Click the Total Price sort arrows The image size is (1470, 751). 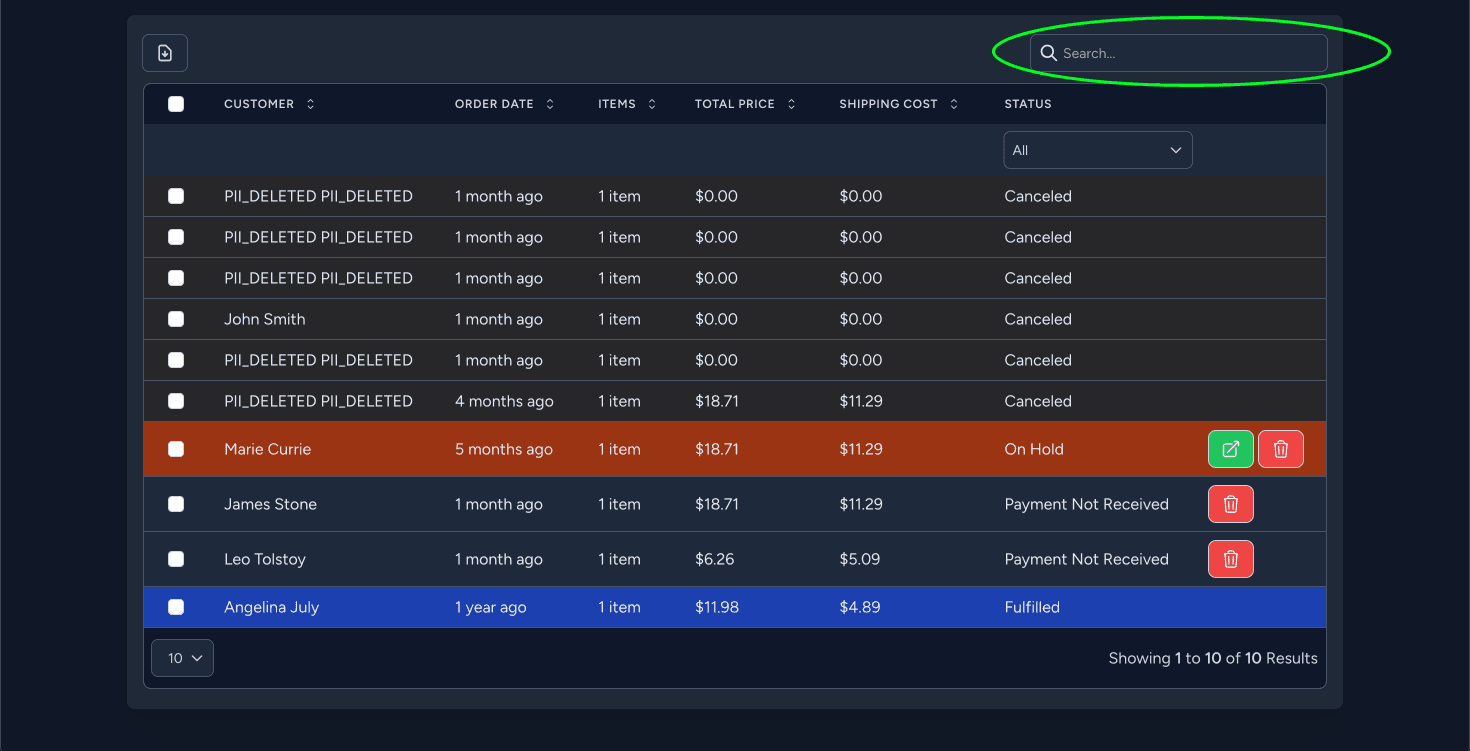(x=791, y=103)
